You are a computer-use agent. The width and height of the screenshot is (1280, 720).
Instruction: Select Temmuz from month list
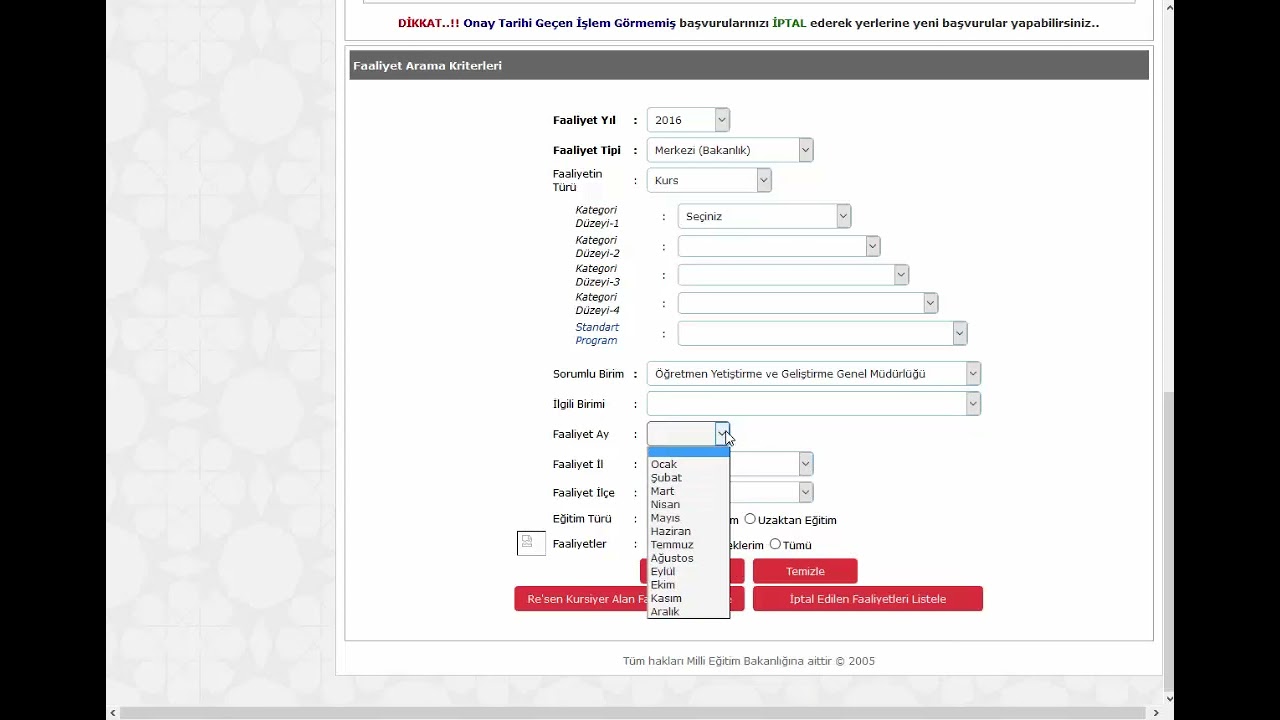click(688, 545)
